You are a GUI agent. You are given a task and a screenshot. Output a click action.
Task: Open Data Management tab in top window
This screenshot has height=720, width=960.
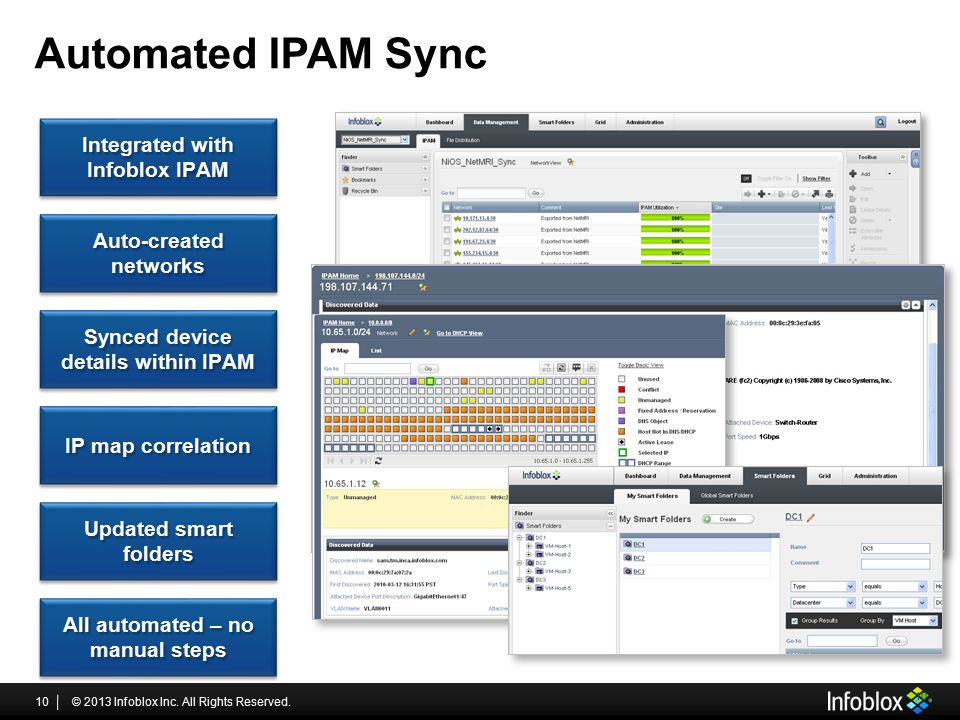(x=495, y=122)
